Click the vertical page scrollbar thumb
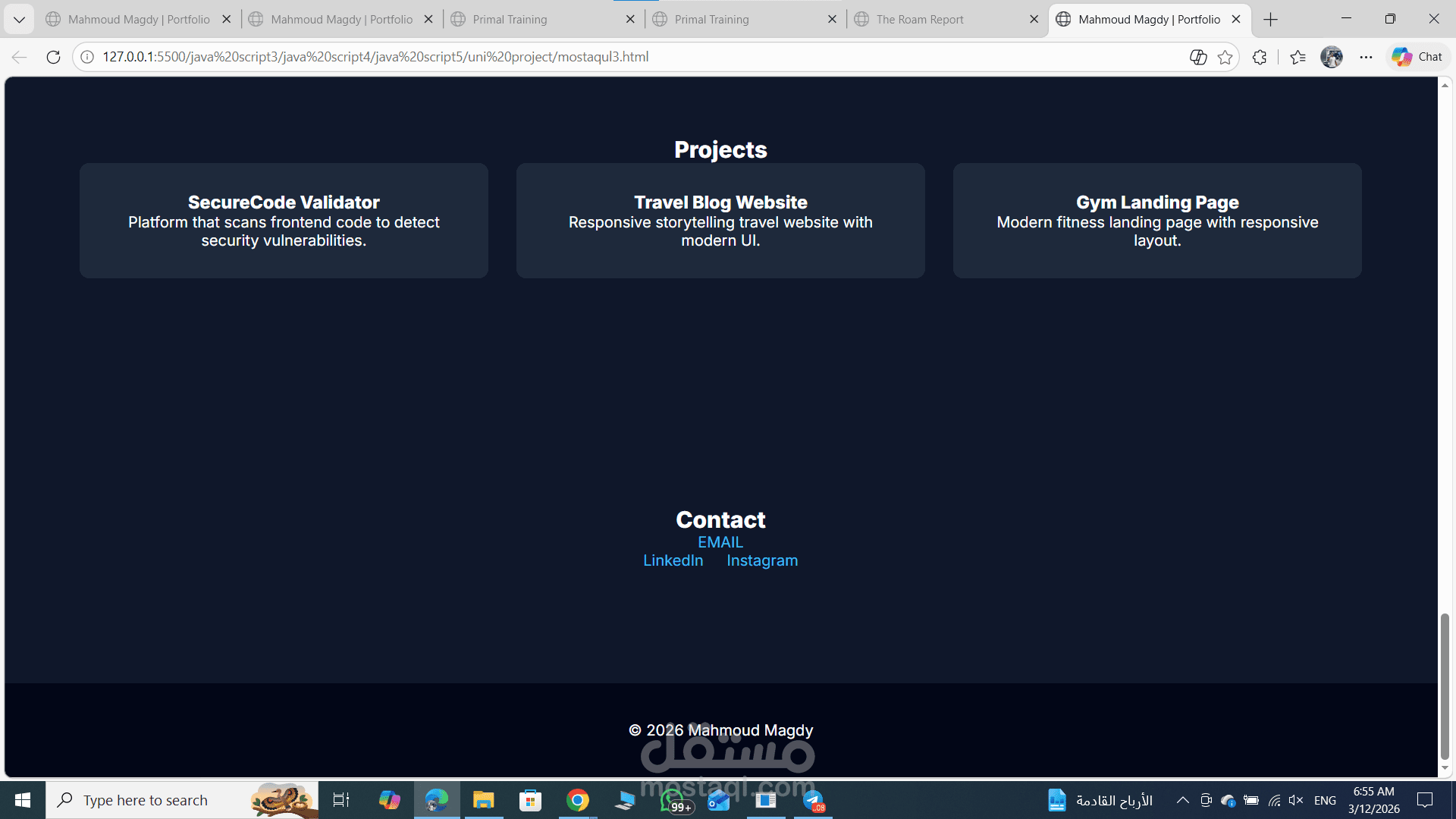The image size is (1456, 819). point(1445,686)
